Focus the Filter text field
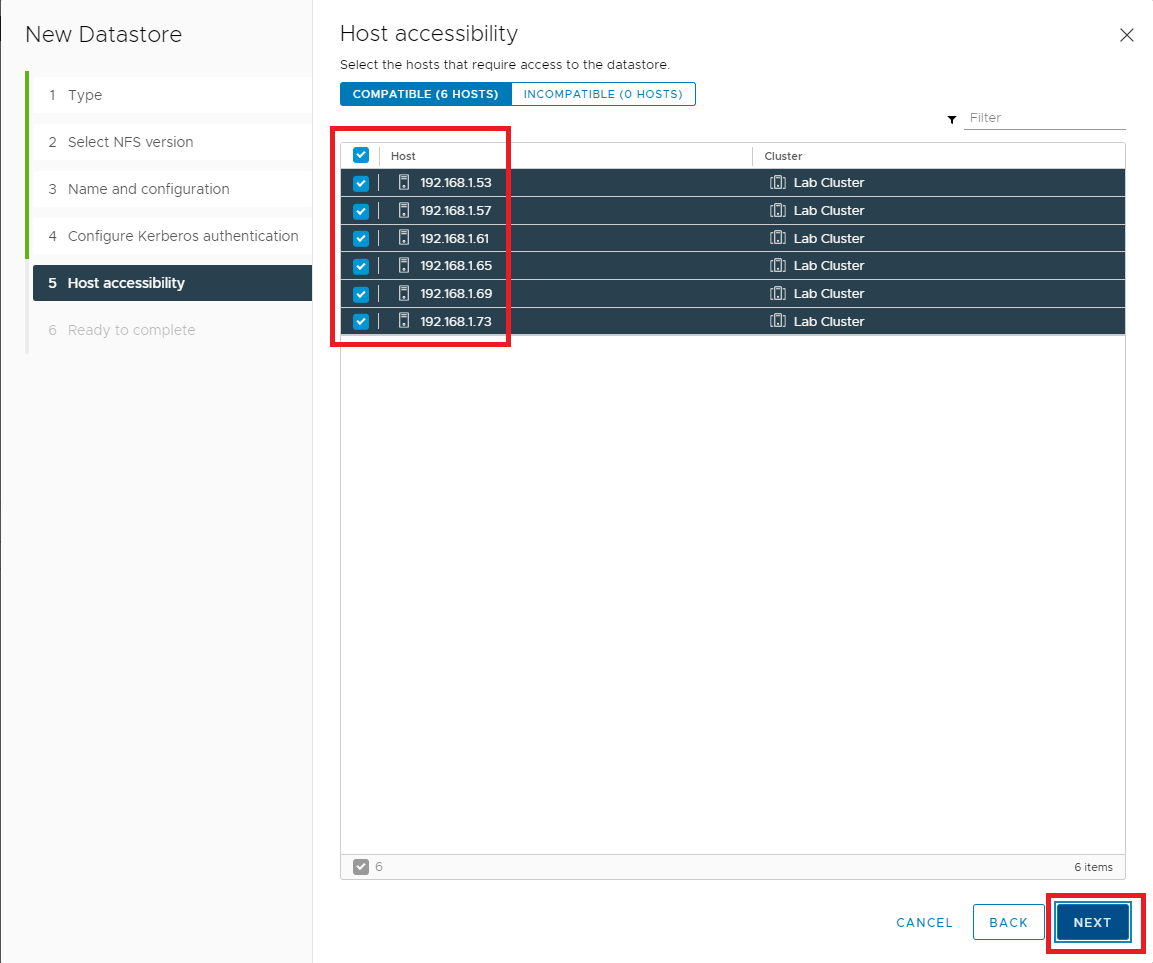Screen dimensions: 1153x963 pyautogui.click(x=1045, y=118)
